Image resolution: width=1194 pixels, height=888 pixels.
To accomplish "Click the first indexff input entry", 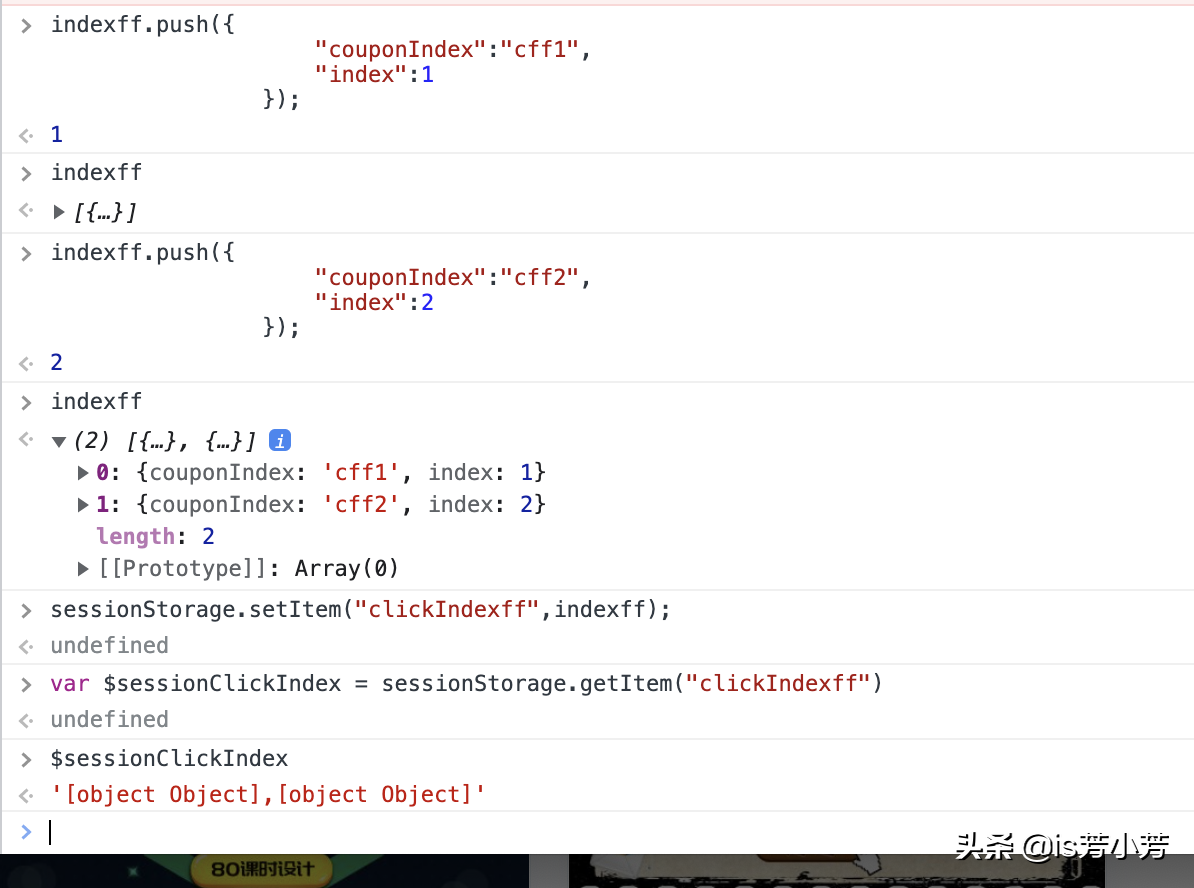I will pyautogui.click(x=97, y=173).
